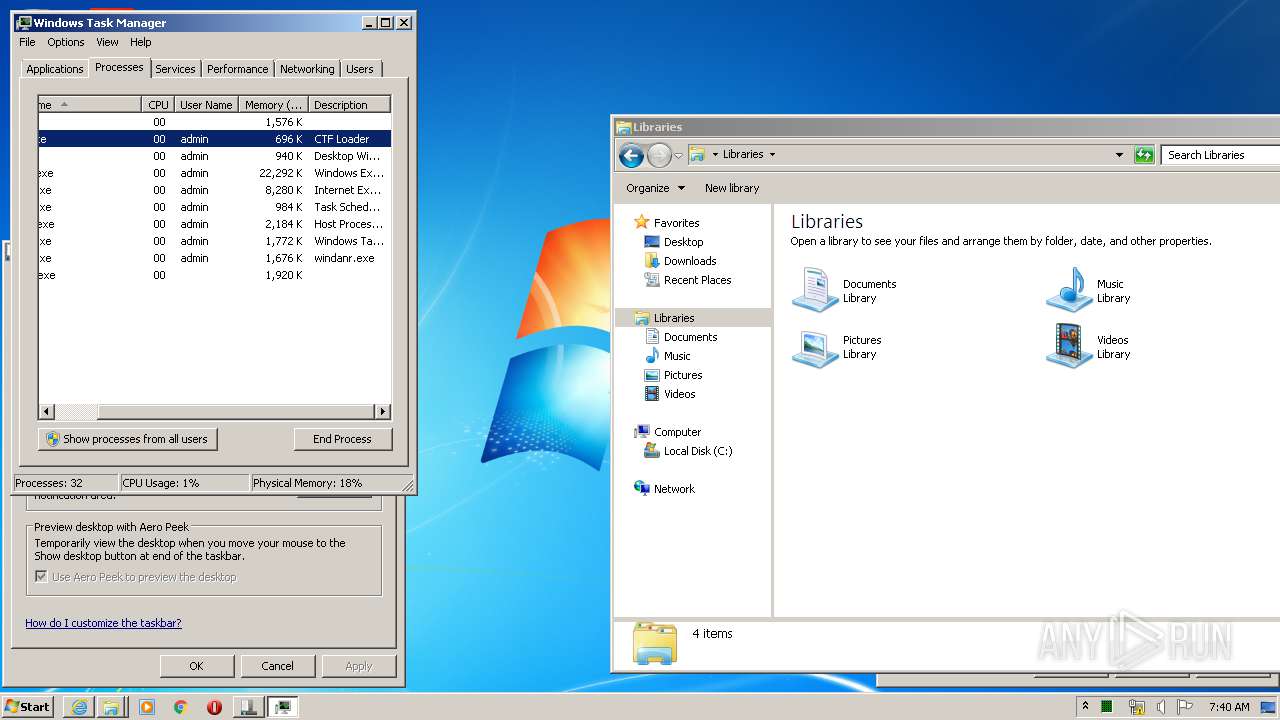Show hidden tray icons arrow

pos(1085,706)
